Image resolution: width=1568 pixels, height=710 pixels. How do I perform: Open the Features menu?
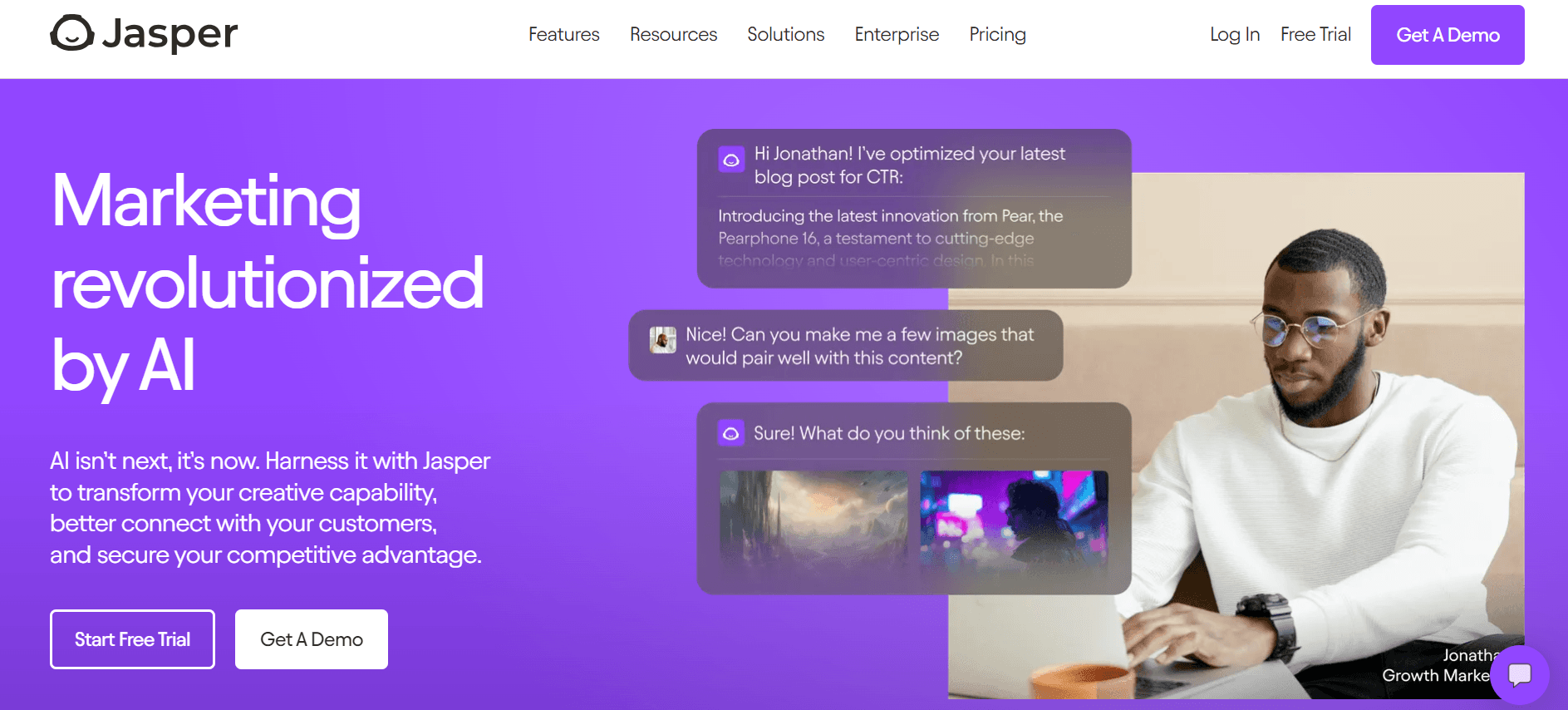(x=563, y=34)
